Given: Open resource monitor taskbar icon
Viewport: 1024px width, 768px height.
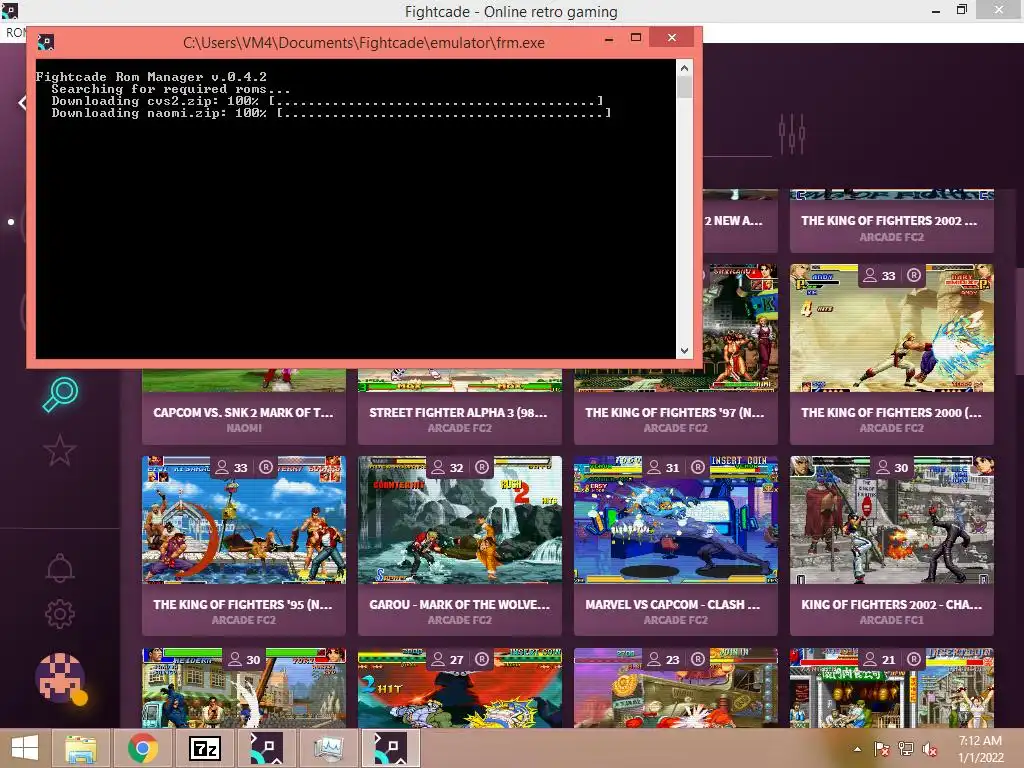Looking at the screenshot, I should [328, 748].
